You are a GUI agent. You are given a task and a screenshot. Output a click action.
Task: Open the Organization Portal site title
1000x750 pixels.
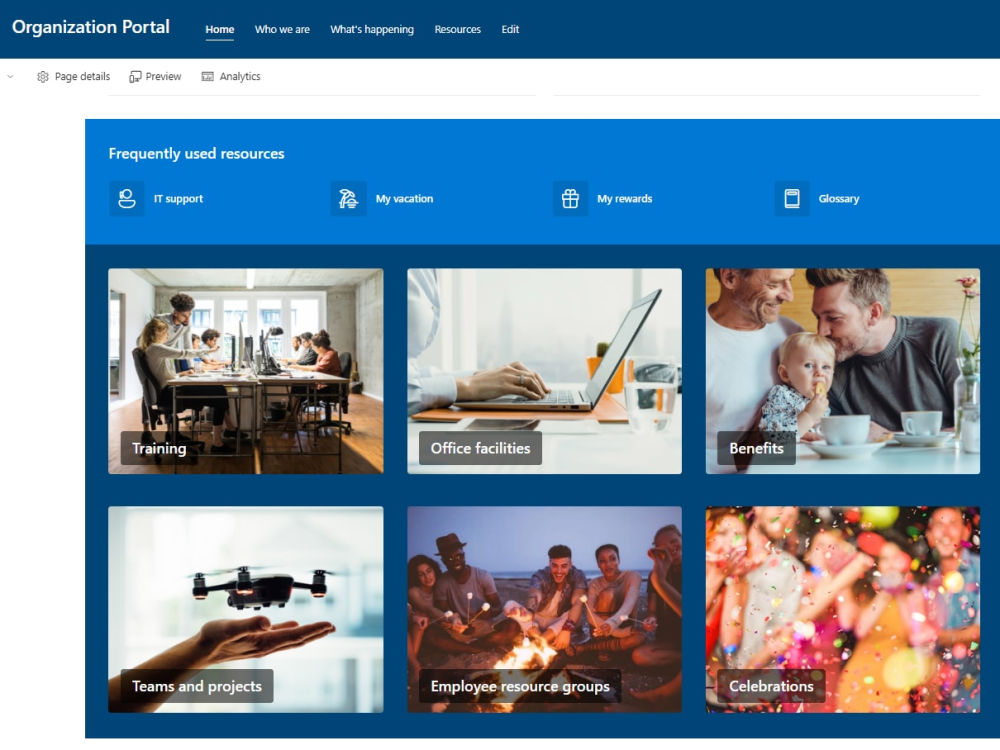point(91,27)
